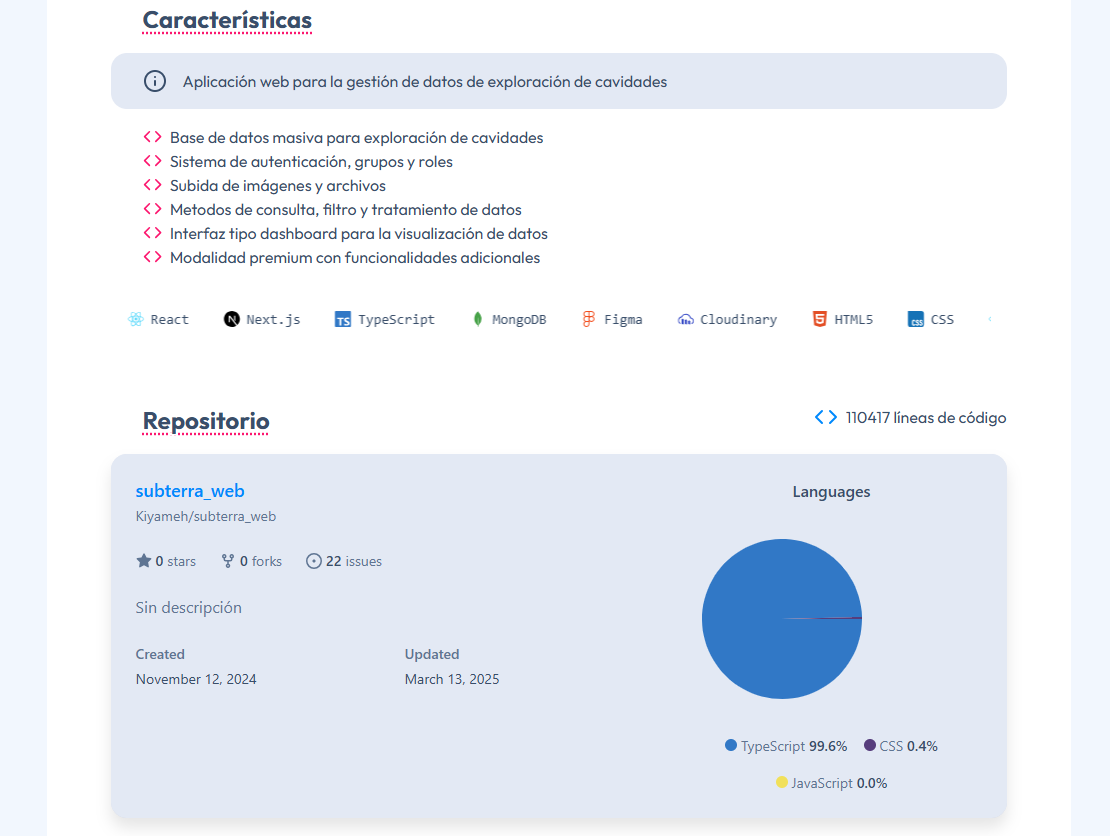Click the TypeScript tech label in the carousel
The width and height of the screenshot is (1110, 836).
pyautogui.click(x=396, y=319)
